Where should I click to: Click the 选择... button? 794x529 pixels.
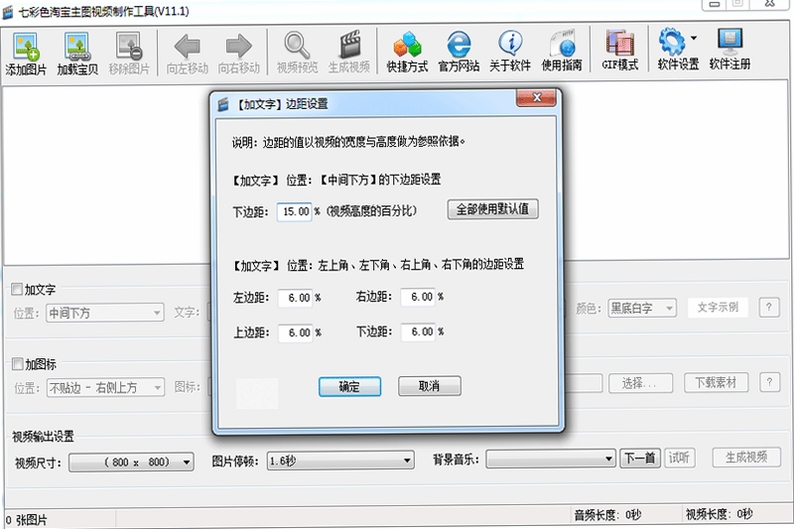640,383
